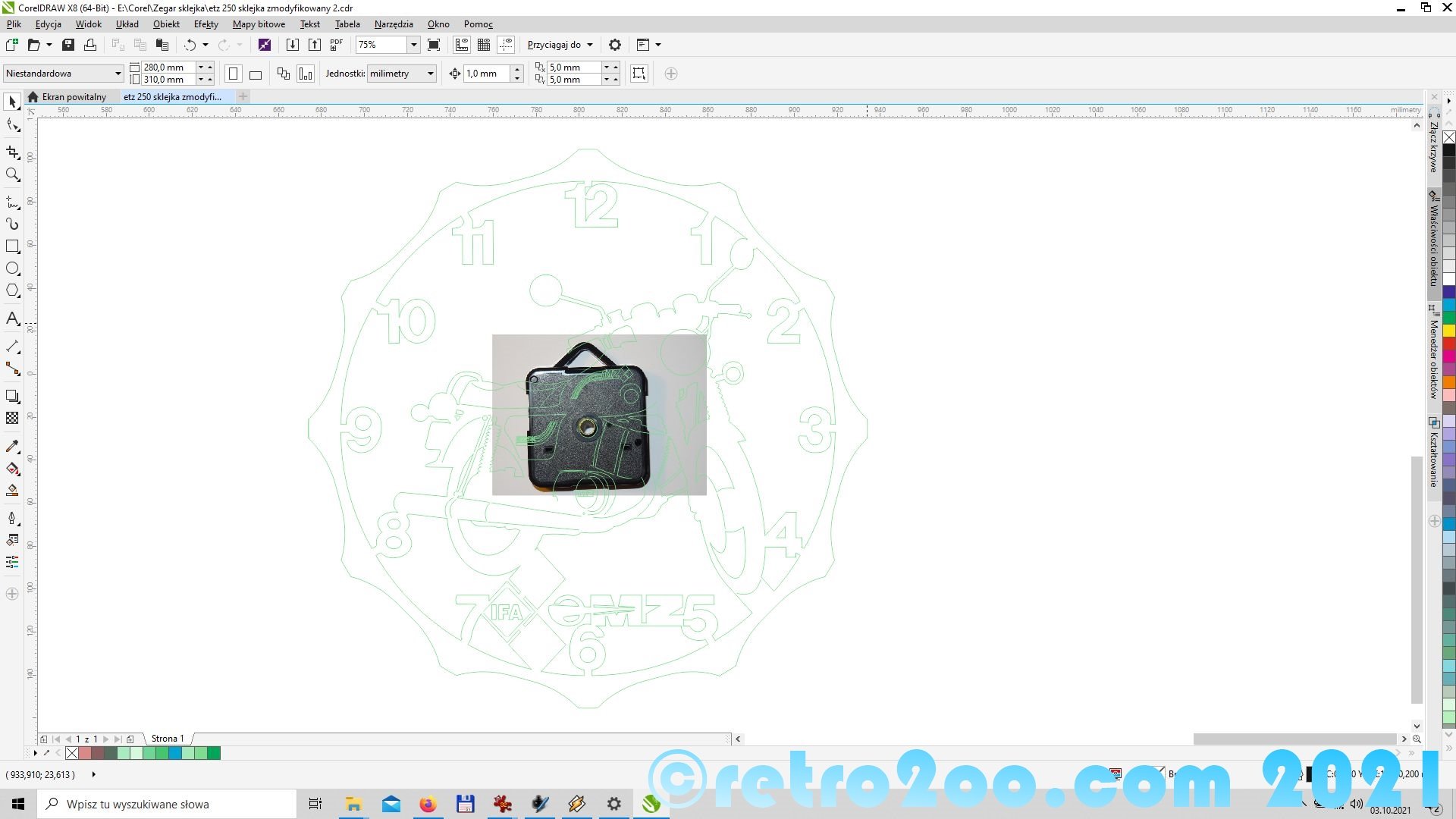1456x819 pixels.
Task: Toggle show grid button
Action: [484, 45]
